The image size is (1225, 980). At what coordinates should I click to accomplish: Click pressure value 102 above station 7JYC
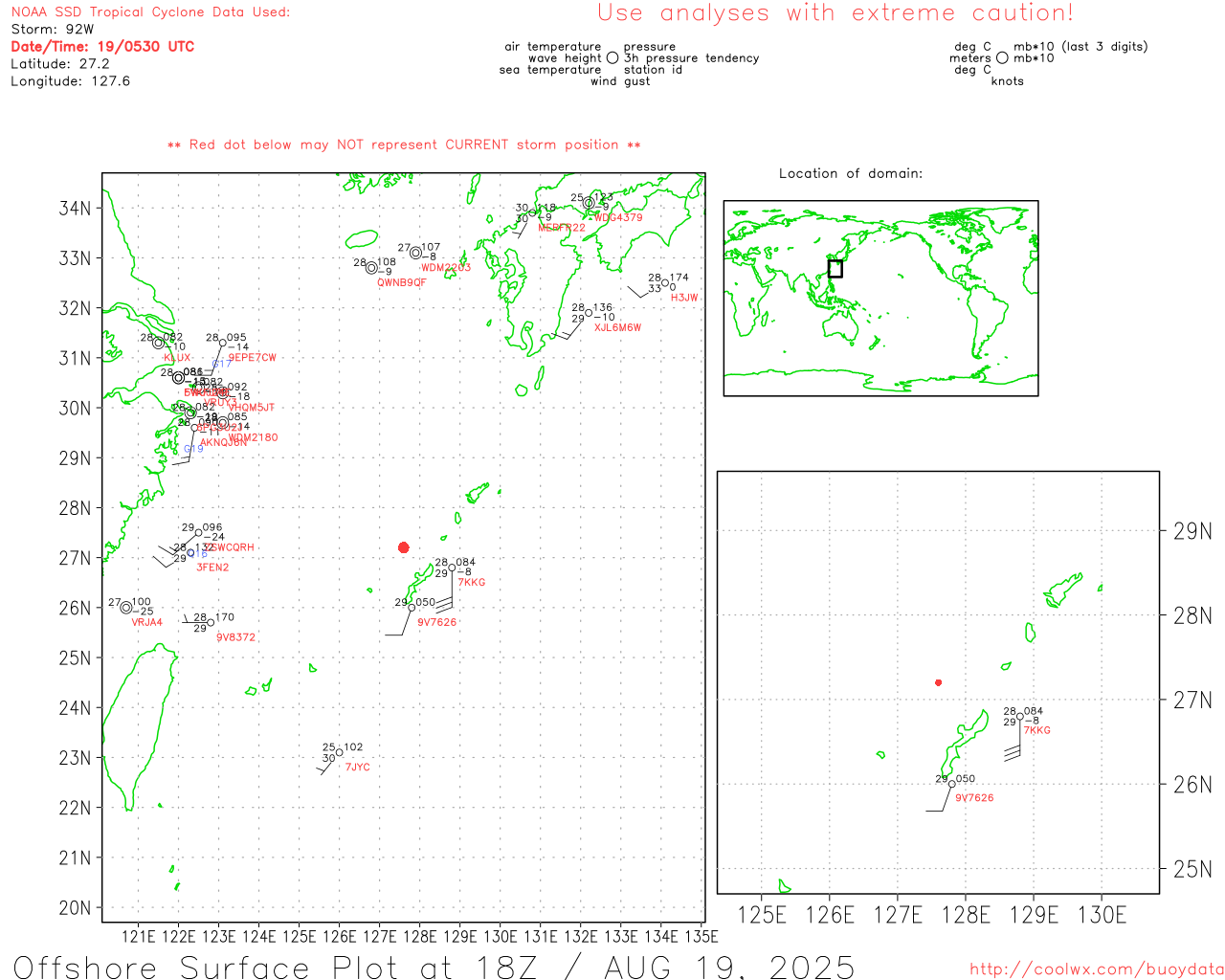(x=353, y=747)
